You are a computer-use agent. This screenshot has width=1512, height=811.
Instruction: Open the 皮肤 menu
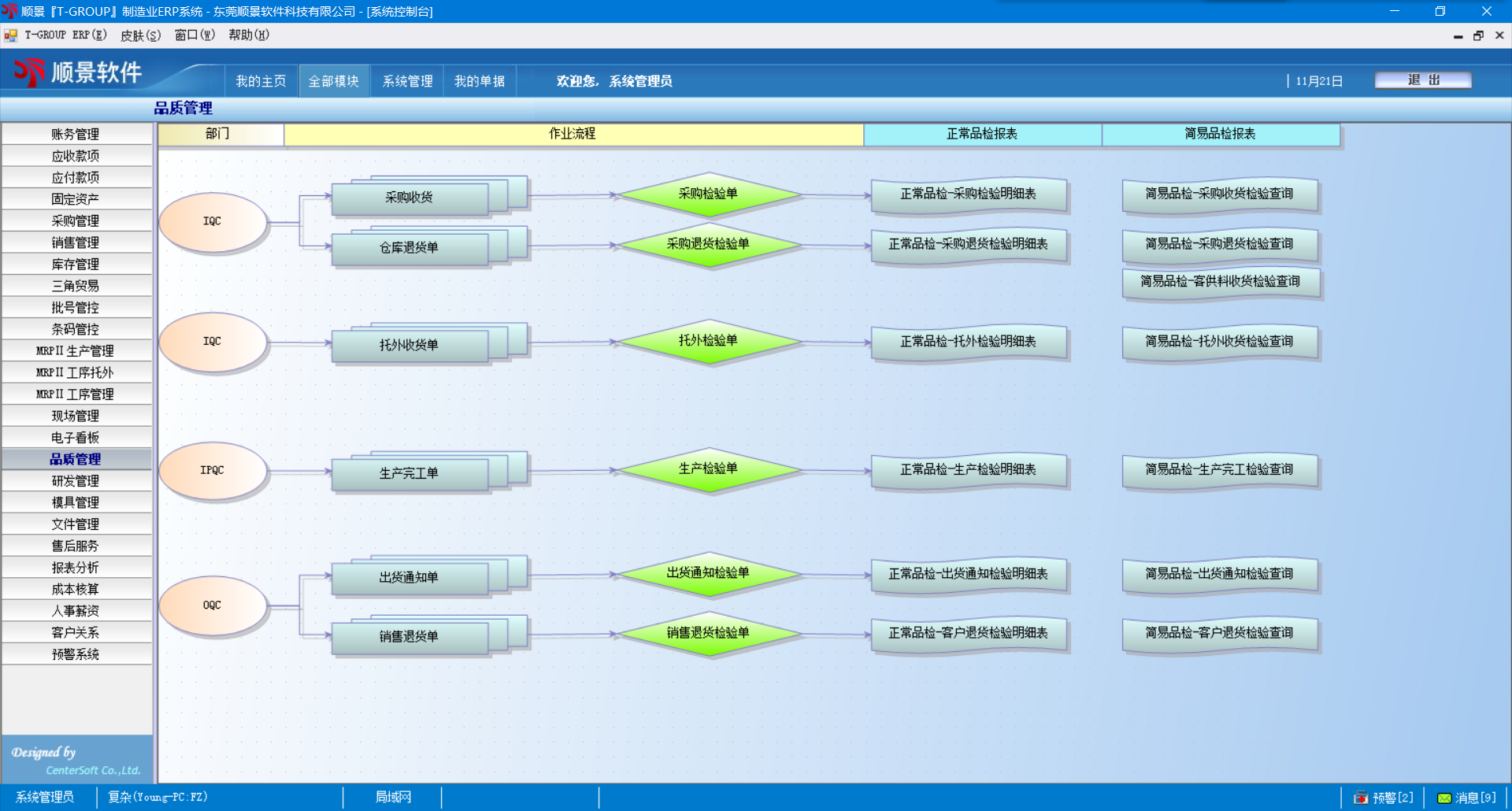[140, 35]
